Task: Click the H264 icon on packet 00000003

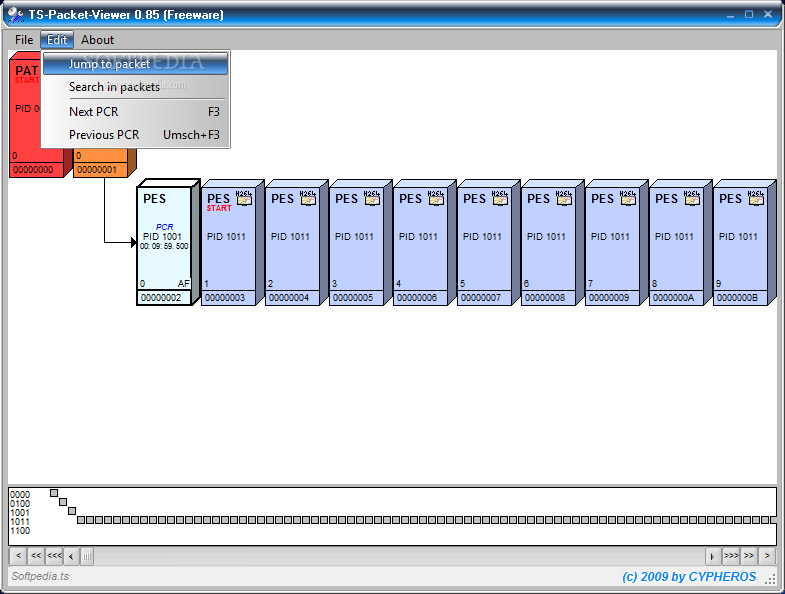Action: pos(244,198)
